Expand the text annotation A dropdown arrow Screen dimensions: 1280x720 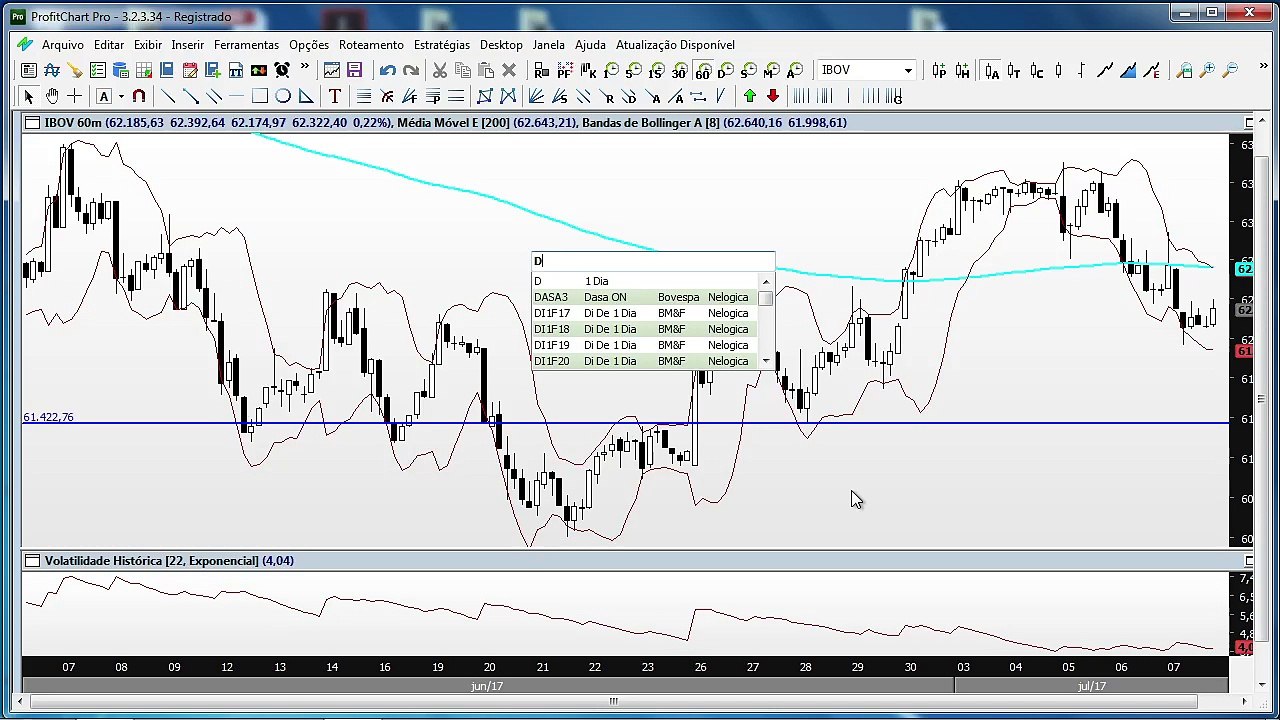click(x=121, y=96)
